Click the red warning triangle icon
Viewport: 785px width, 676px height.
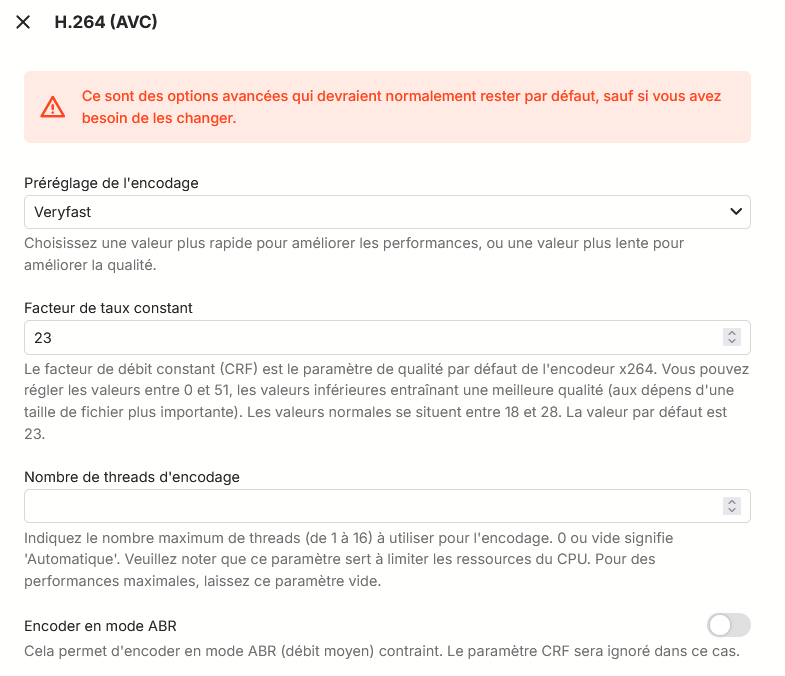(x=52, y=107)
